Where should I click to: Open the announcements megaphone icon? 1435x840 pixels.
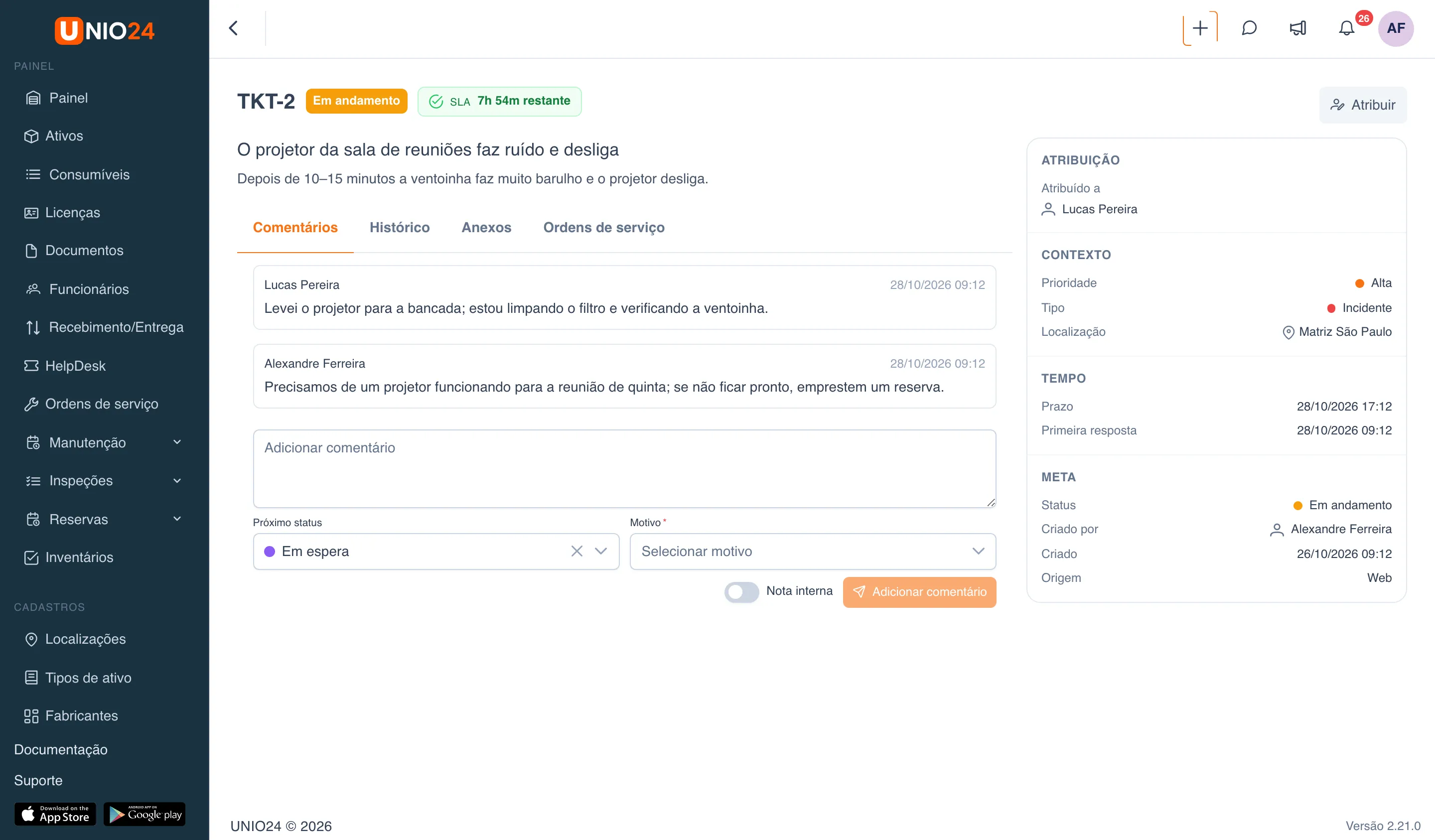[x=1298, y=28]
